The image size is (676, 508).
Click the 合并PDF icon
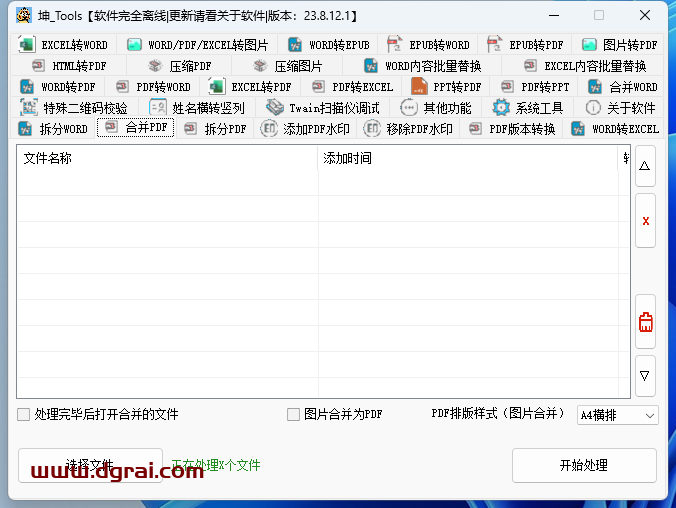111,127
